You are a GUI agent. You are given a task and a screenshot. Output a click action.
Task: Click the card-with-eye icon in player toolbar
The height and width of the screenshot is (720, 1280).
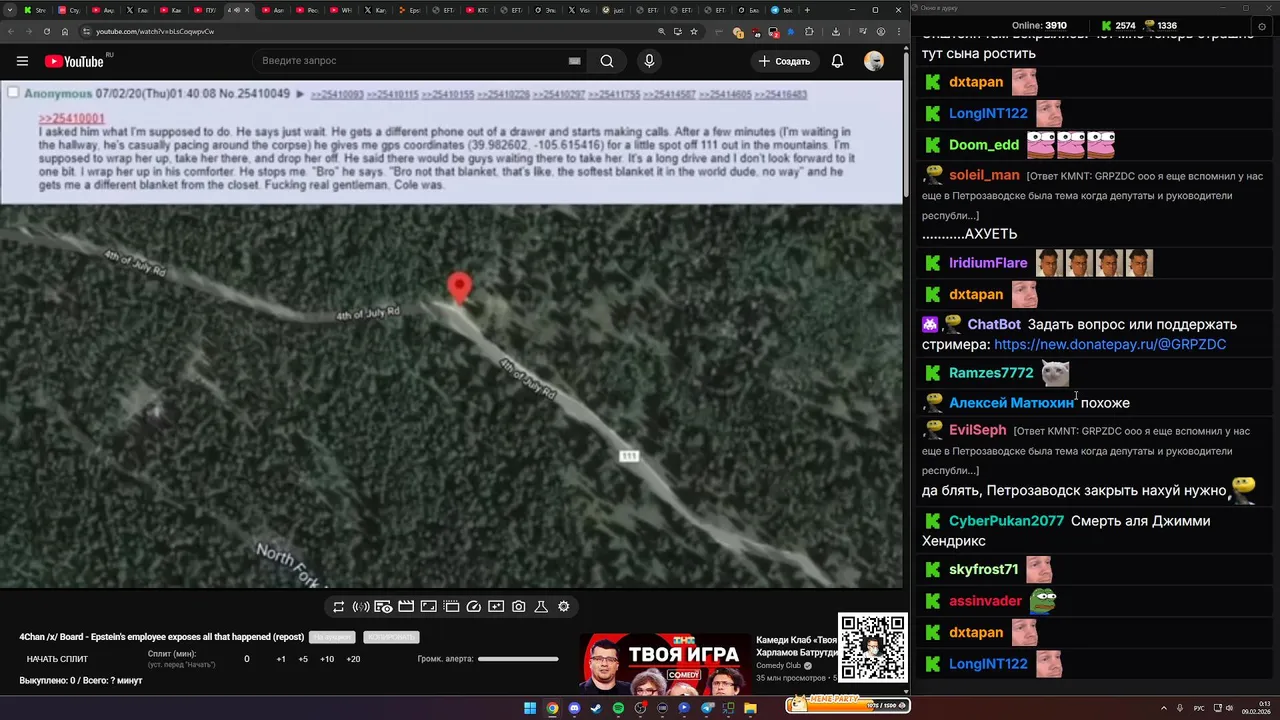(383, 607)
